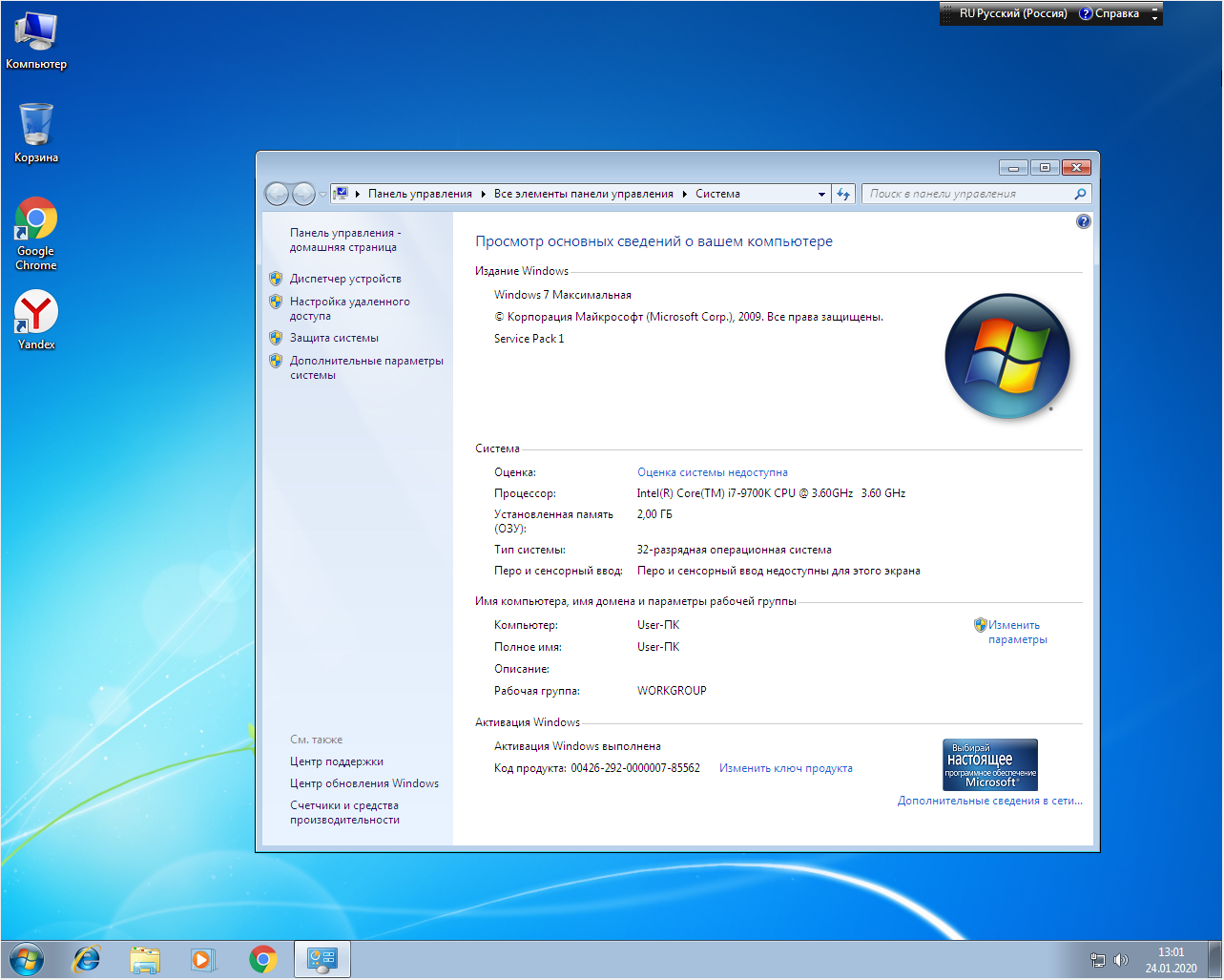This screenshot has width=1224, height=980.
Task: Open the recent pages dropdown arrow
Action: (x=322, y=195)
